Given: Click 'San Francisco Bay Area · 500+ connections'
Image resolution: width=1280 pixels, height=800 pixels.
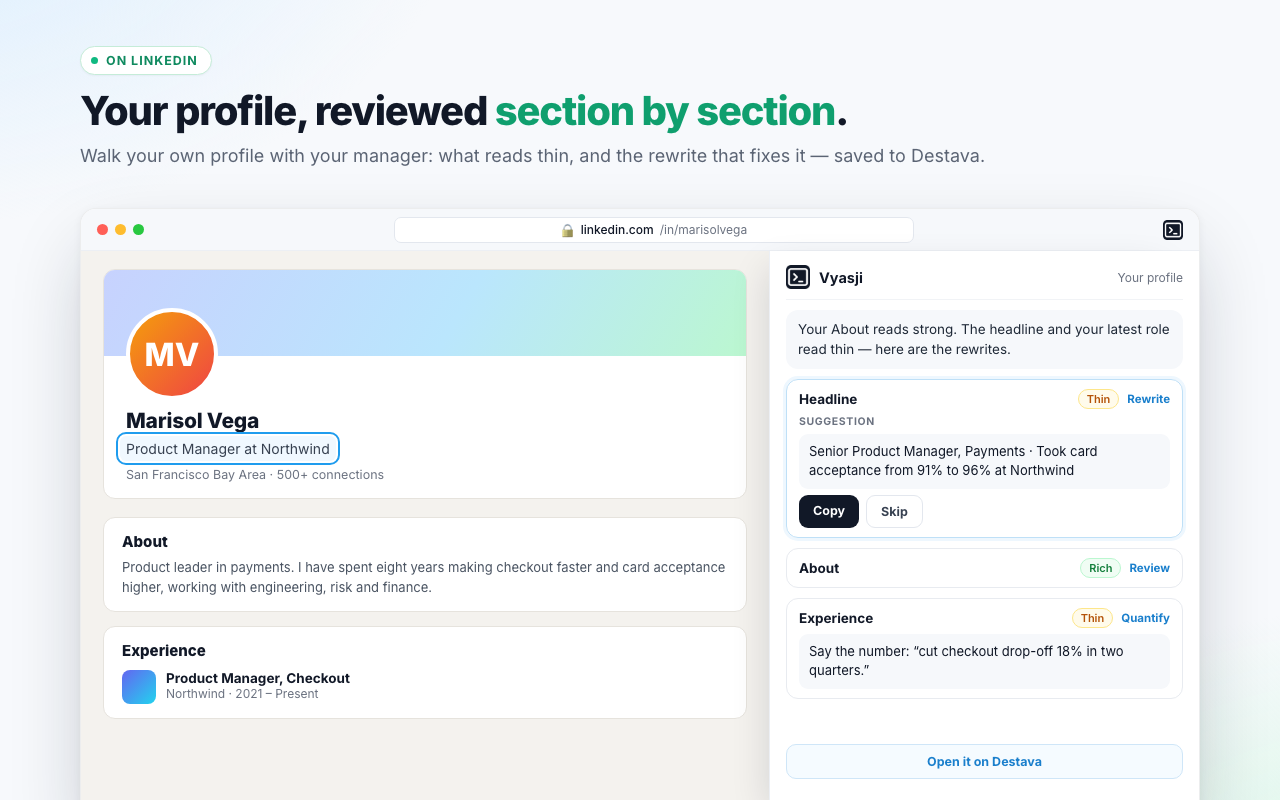Looking at the screenshot, I should (x=255, y=475).
